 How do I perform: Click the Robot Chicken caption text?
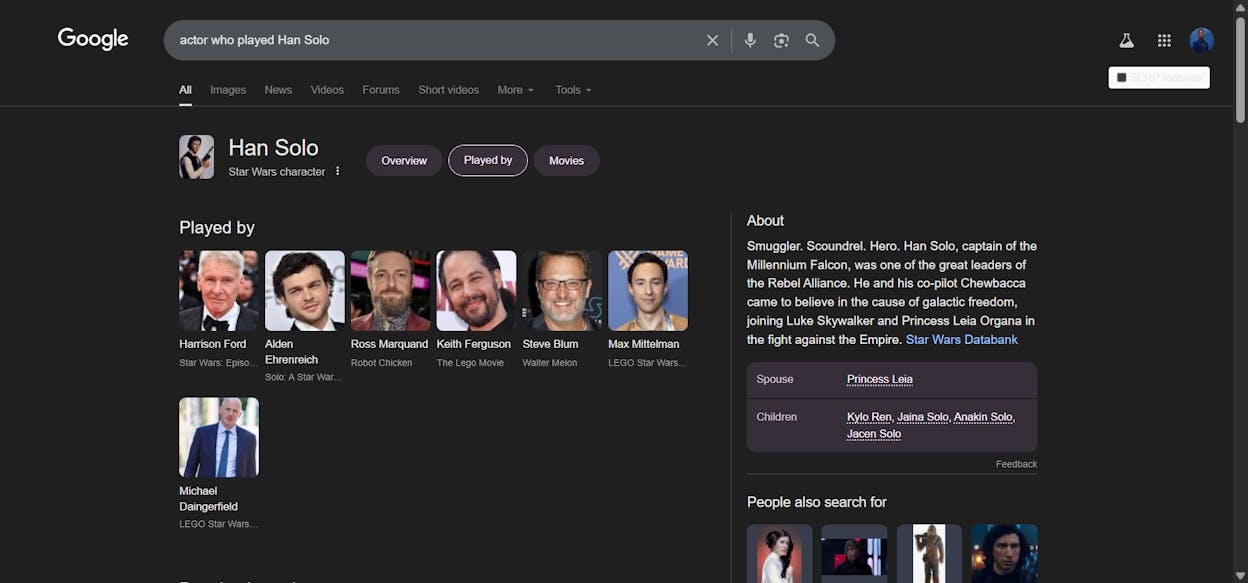tap(382, 363)
